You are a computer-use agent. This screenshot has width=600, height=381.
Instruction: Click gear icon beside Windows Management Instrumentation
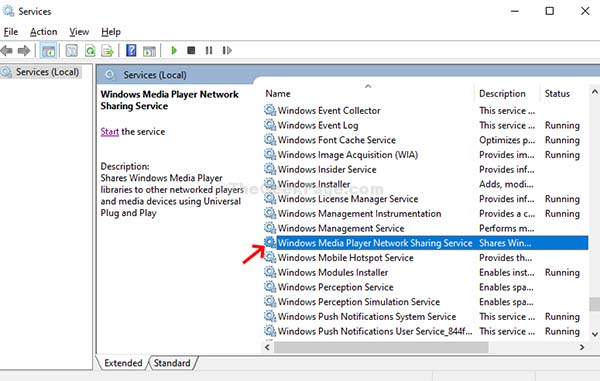pyautogui.click(x=270, y=213)
